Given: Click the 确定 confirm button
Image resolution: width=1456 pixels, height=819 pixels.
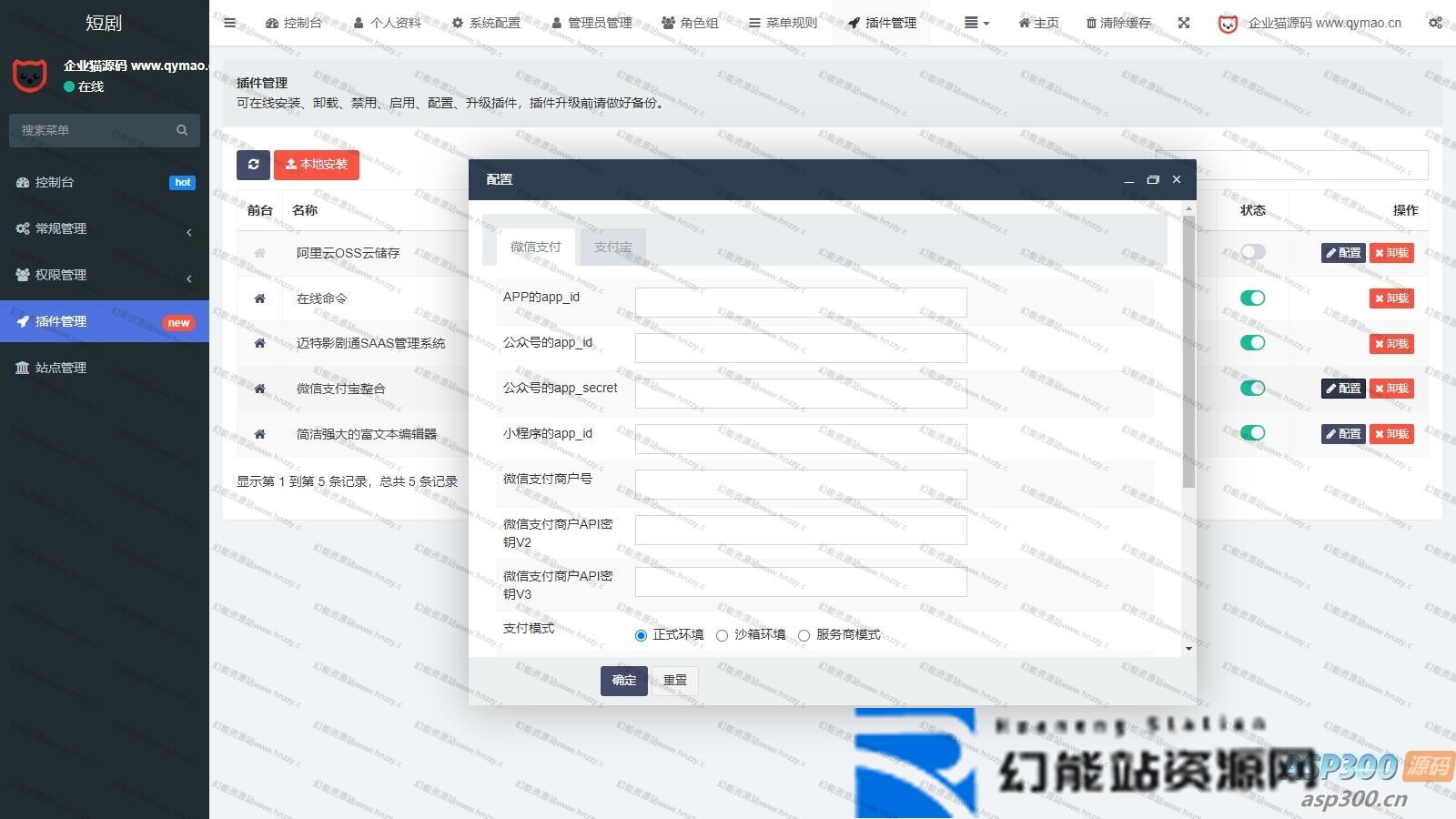Looking at the screenshot, I should point(623,681).
